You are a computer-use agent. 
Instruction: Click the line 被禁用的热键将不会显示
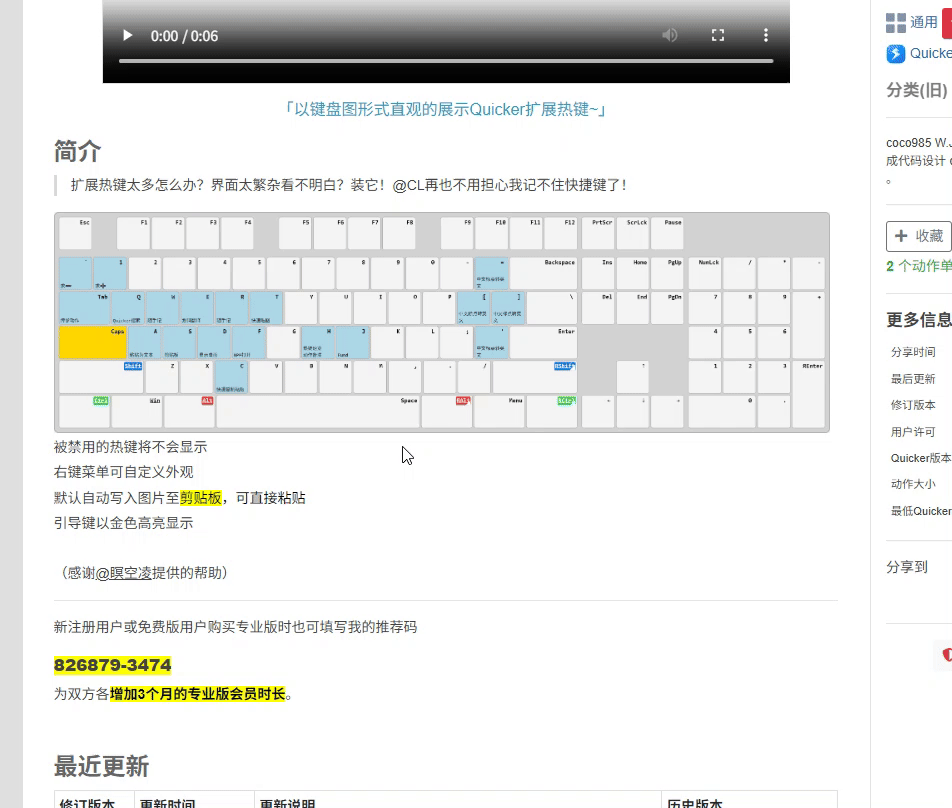tap(131, 447)
